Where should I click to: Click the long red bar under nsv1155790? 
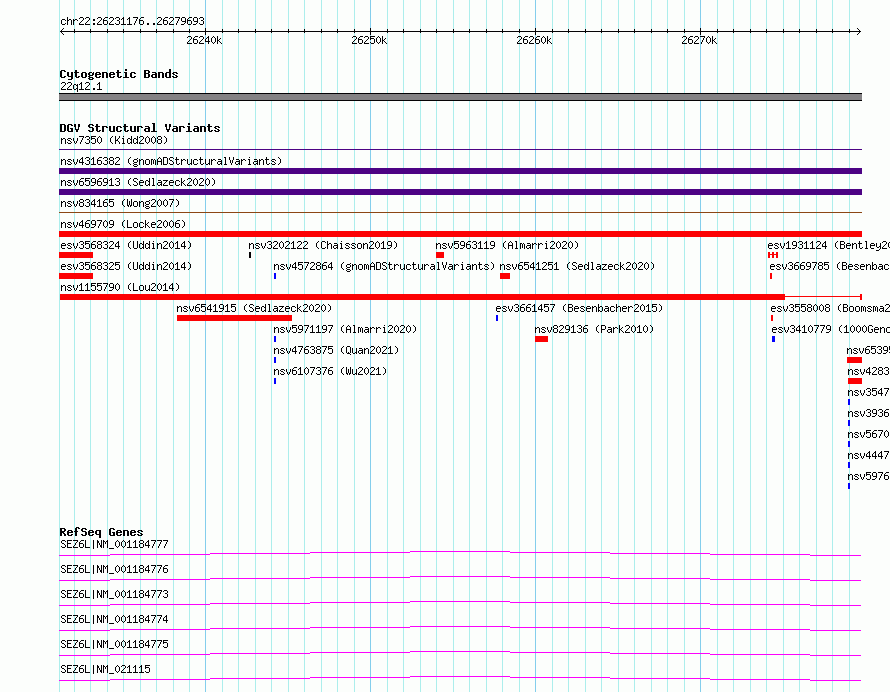coord(422,297)
